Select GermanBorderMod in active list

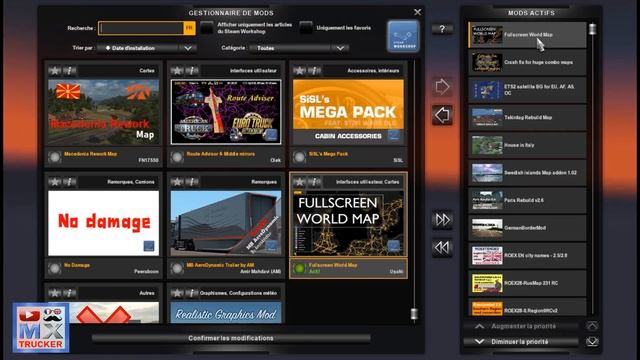coord(527,228)
